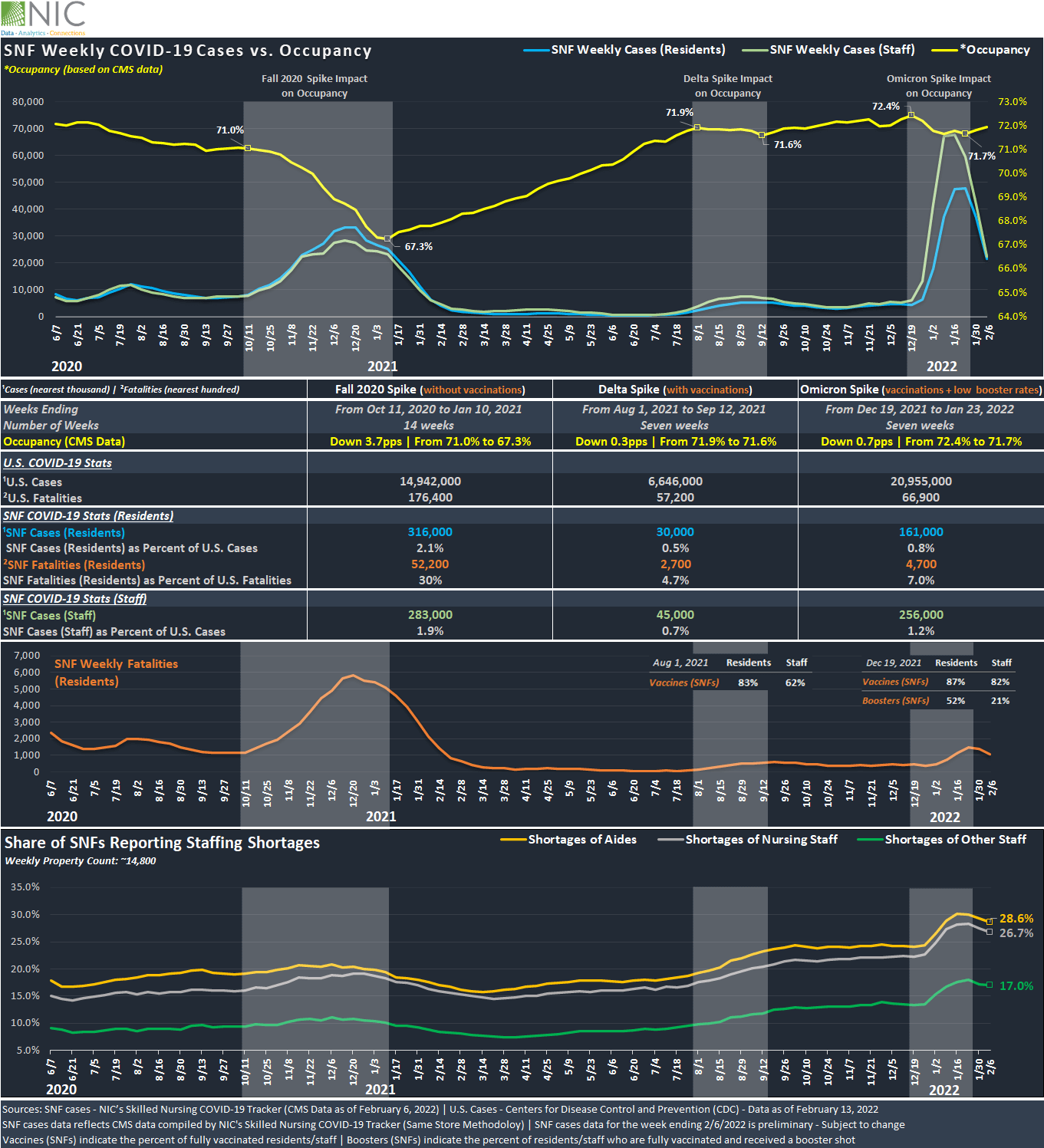Click the 'U.S. COVID-19 Stats' section heading

click(x=58, y=463)
